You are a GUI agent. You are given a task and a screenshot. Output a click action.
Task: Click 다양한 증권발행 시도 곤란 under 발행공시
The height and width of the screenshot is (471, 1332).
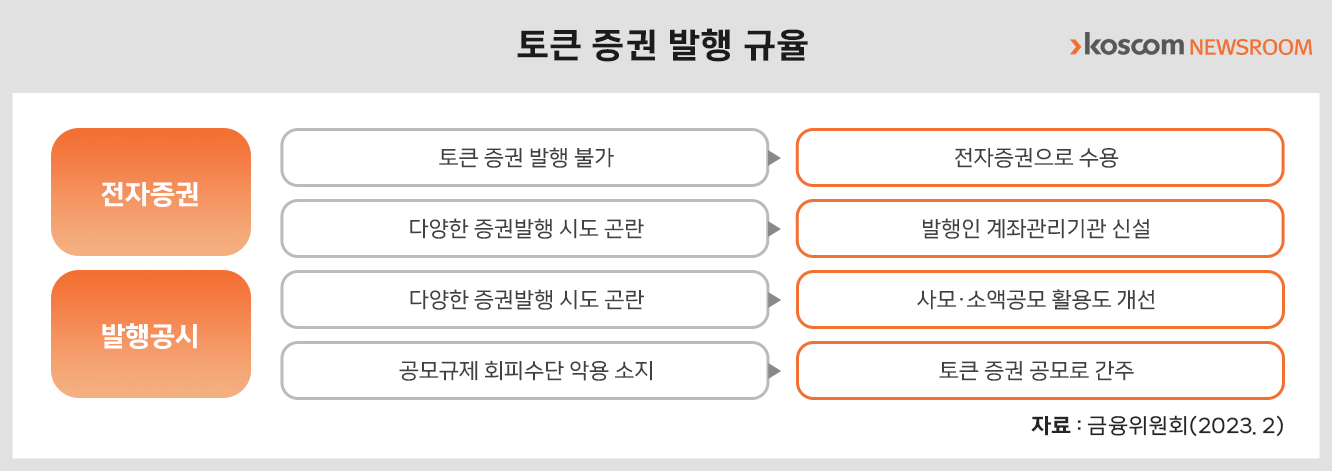(525, 300)
